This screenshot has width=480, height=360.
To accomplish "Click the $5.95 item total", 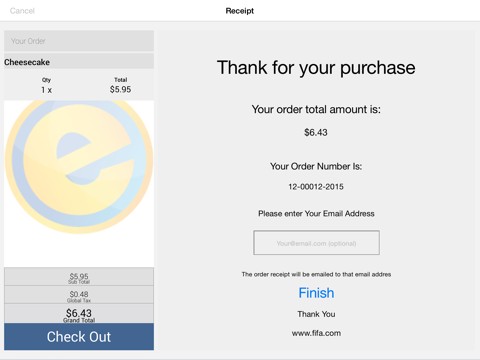I will tap(120, 89).
